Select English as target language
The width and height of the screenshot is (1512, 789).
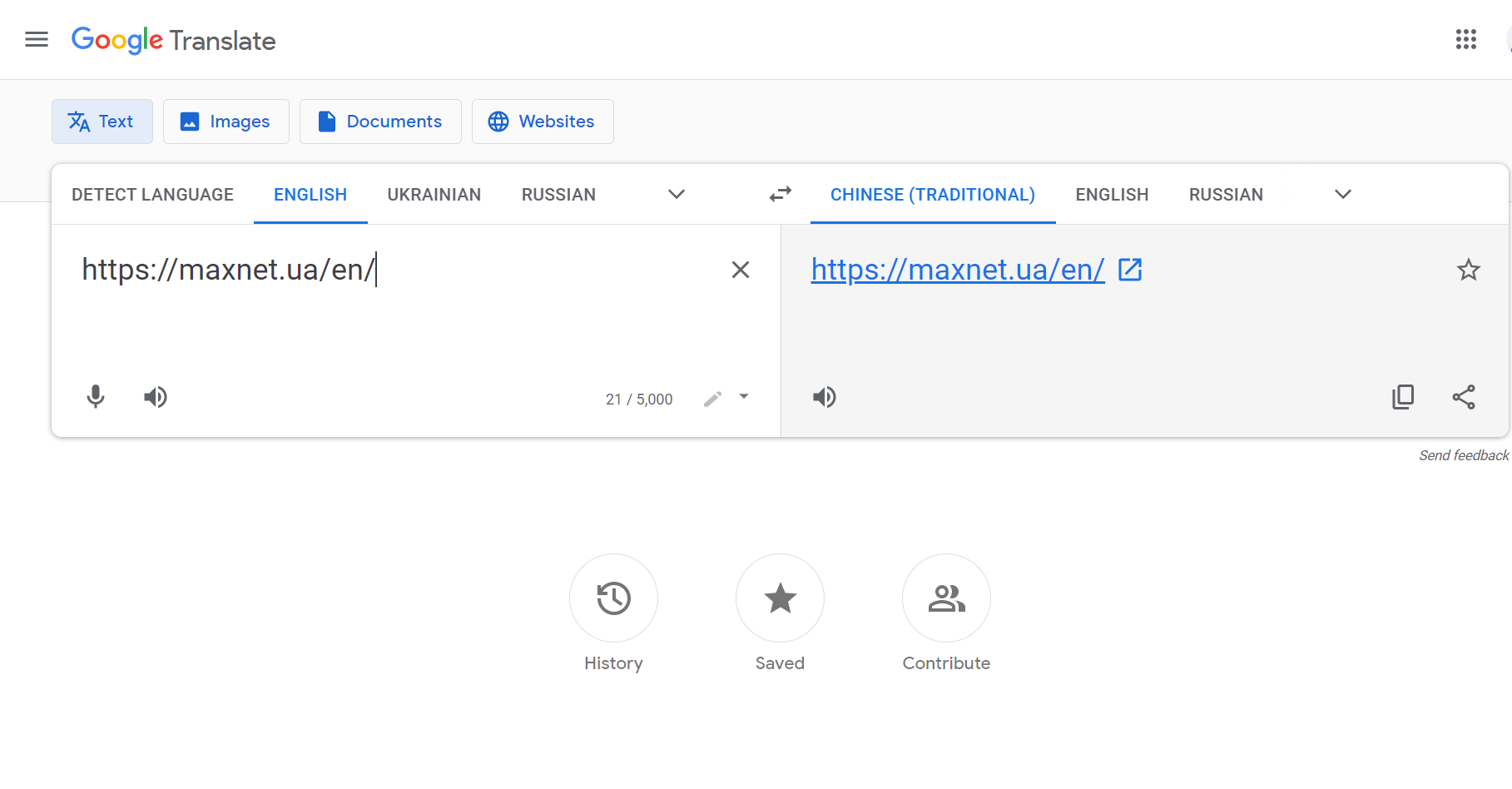tap(1112, 195)
